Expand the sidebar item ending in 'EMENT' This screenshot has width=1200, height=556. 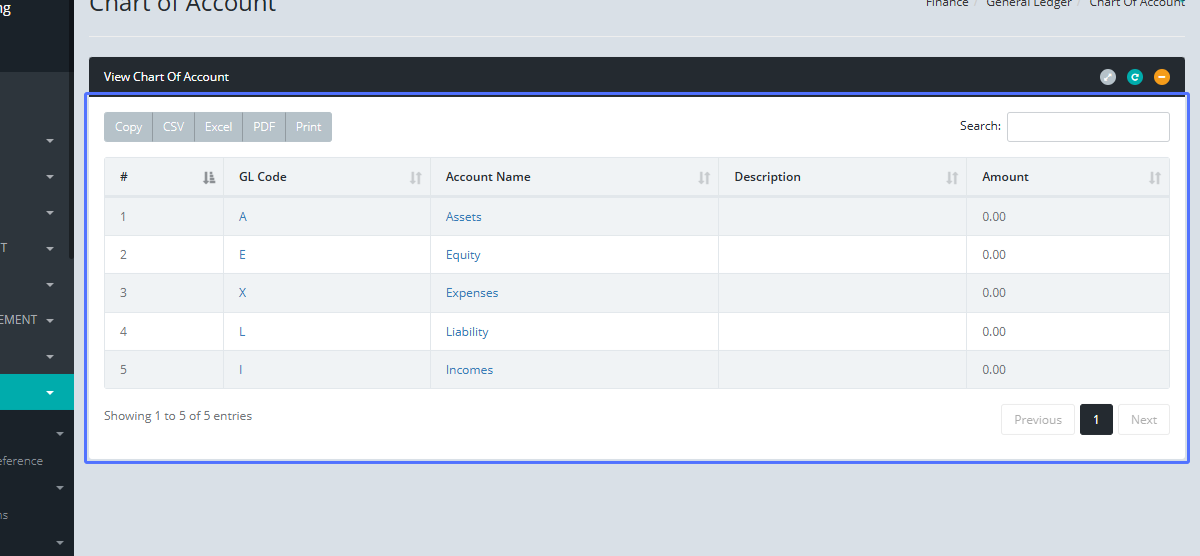pos(50,321)
